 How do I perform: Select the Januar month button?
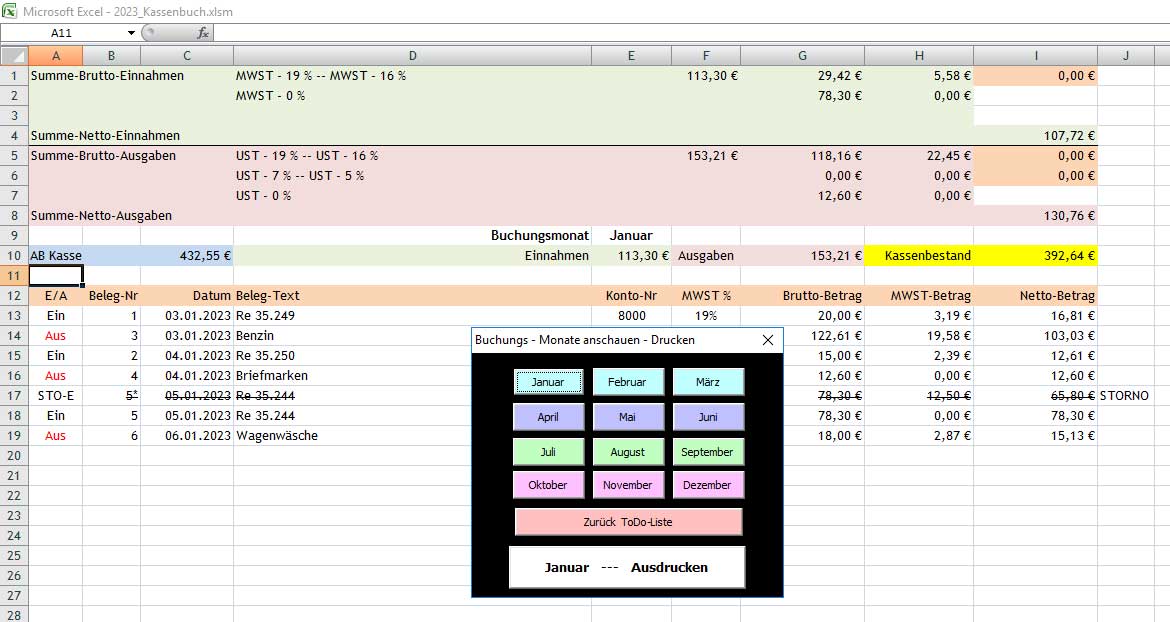(548, 382)
